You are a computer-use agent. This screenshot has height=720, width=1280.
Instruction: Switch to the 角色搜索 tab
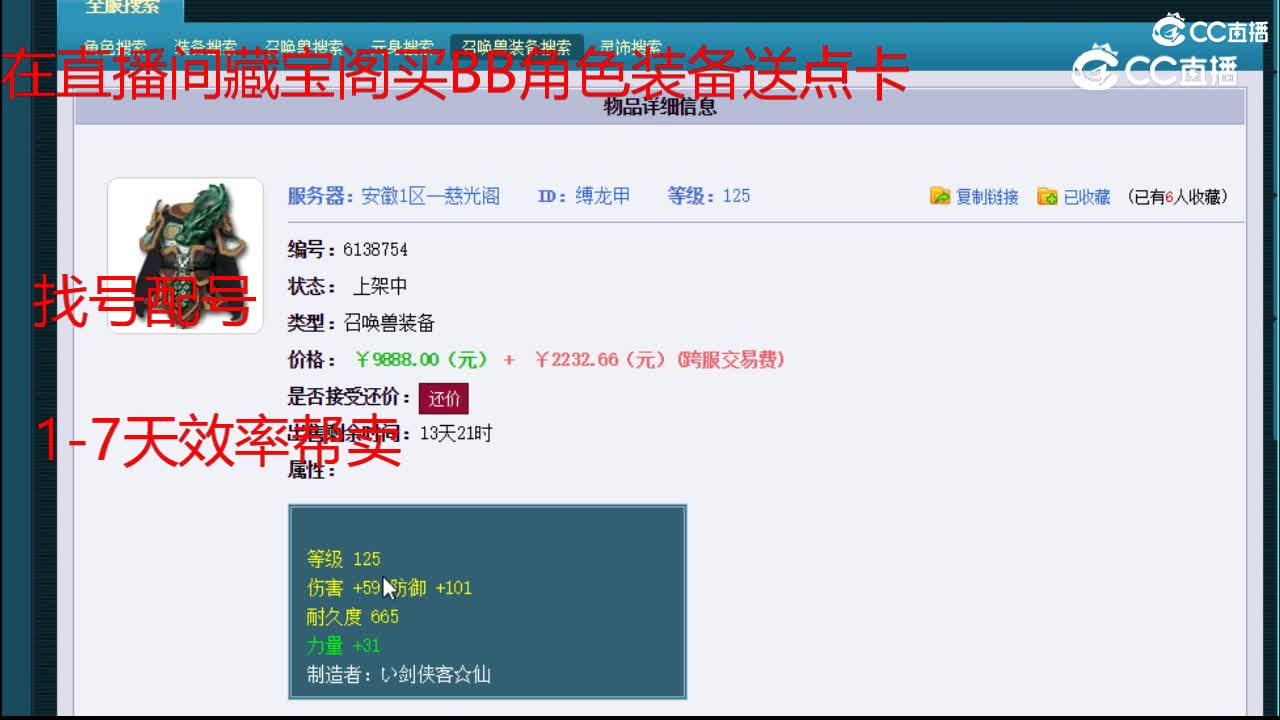tap(112, 46)
